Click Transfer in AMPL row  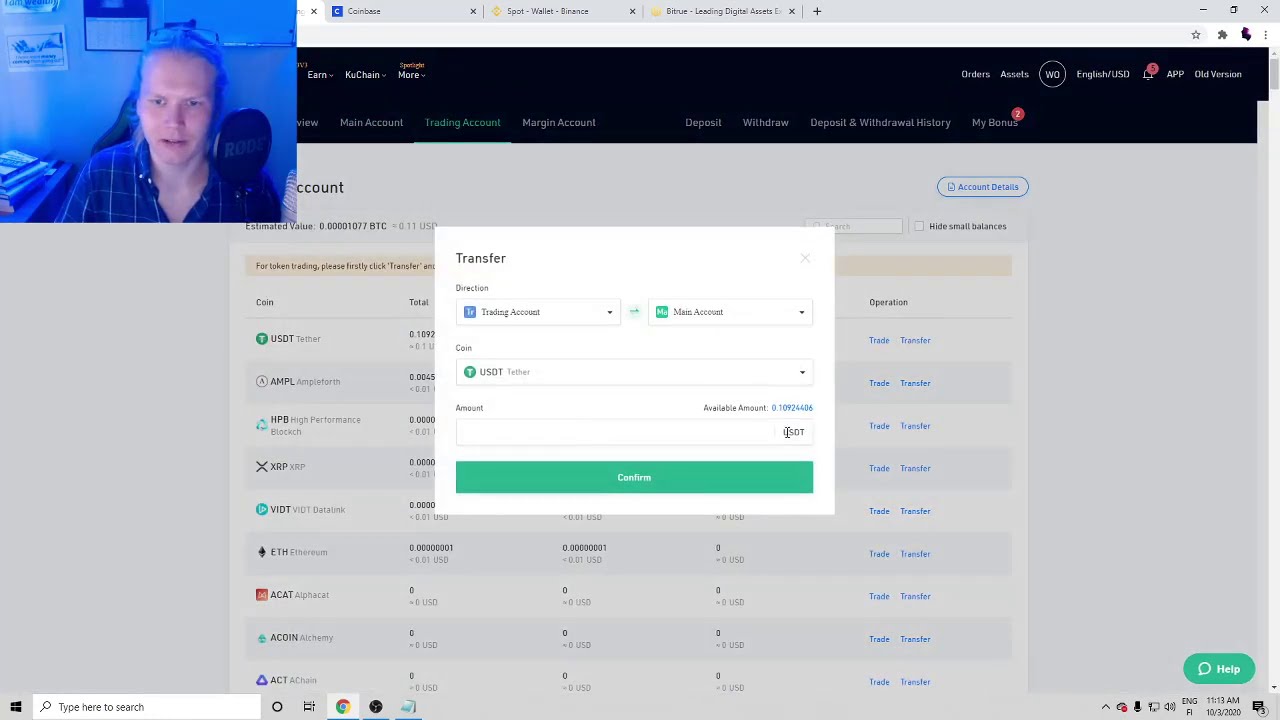tap(915, 383)
